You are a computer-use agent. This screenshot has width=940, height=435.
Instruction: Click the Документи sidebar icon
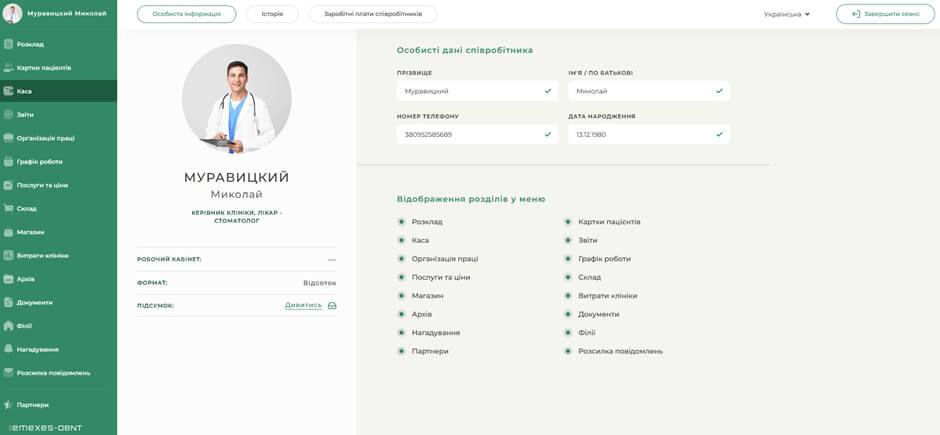click(9, 302)
